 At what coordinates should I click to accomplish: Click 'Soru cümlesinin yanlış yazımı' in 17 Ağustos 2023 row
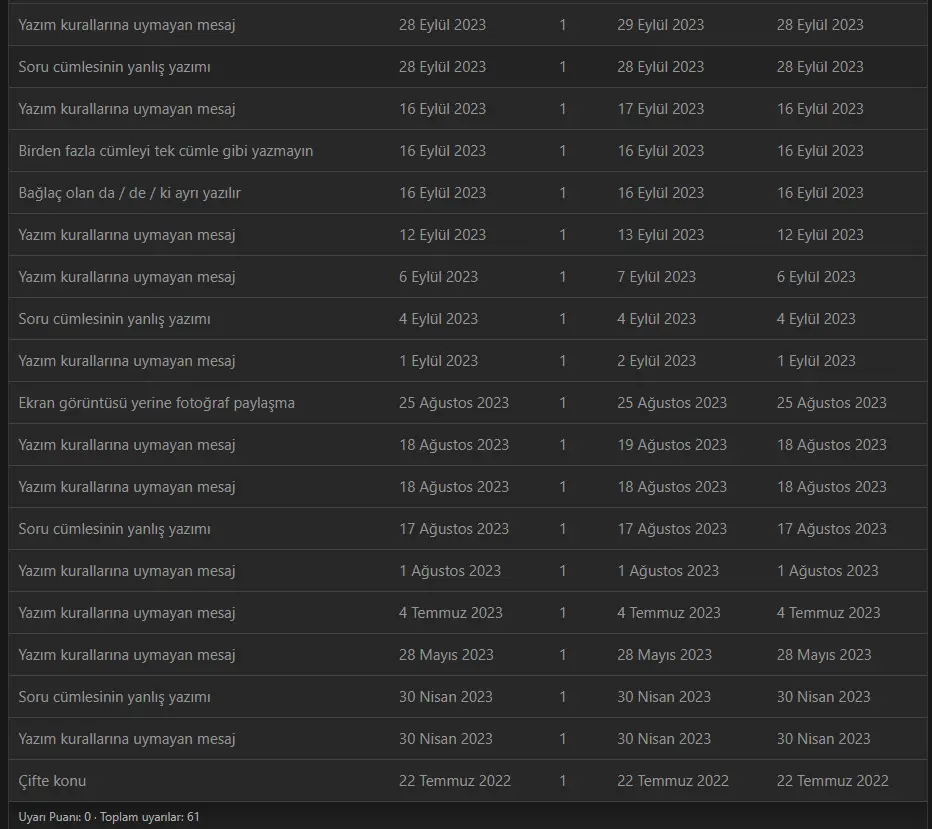(x=114, y=529)
